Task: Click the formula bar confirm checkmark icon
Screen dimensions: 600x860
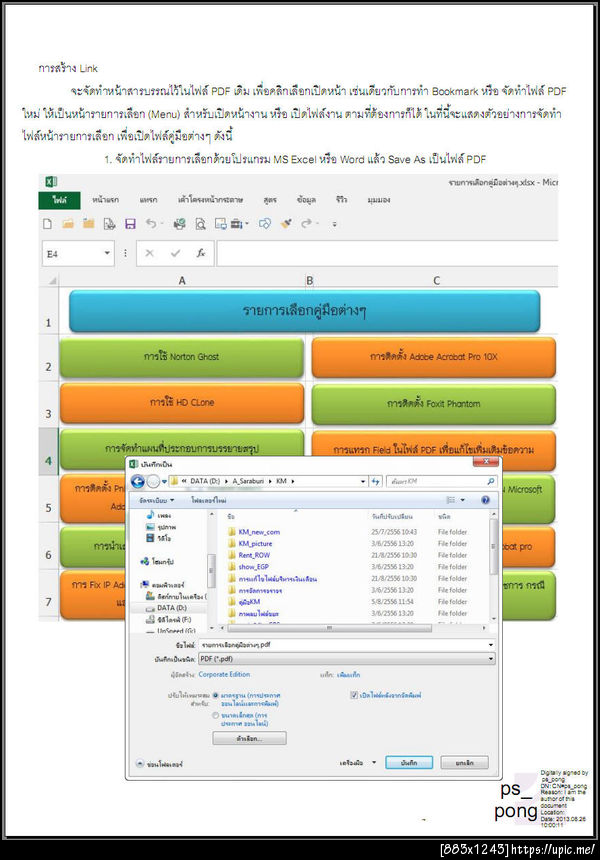Action: click(176, 253)
